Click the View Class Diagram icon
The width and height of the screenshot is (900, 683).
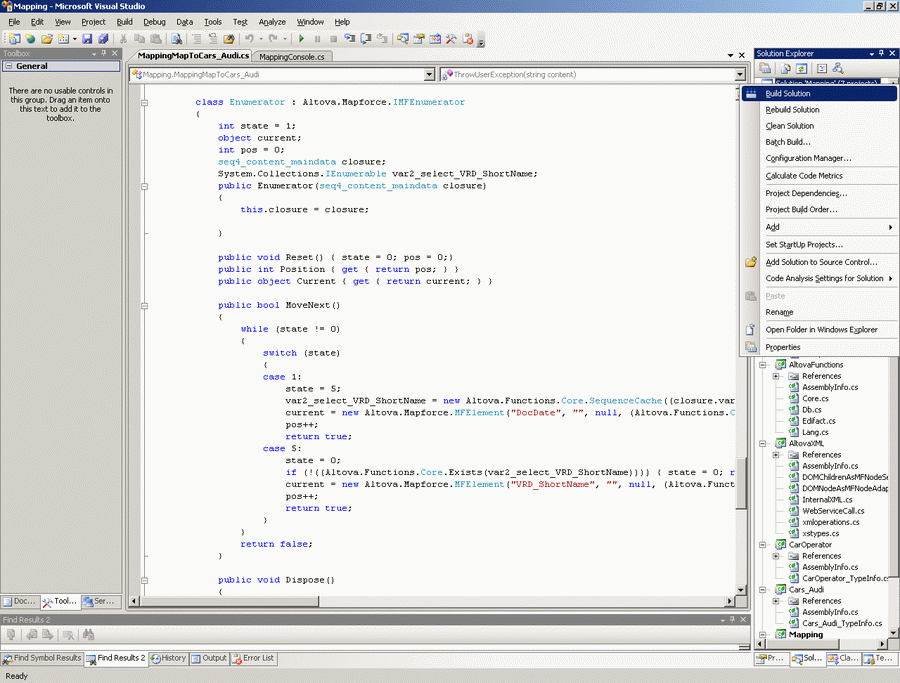839,68
